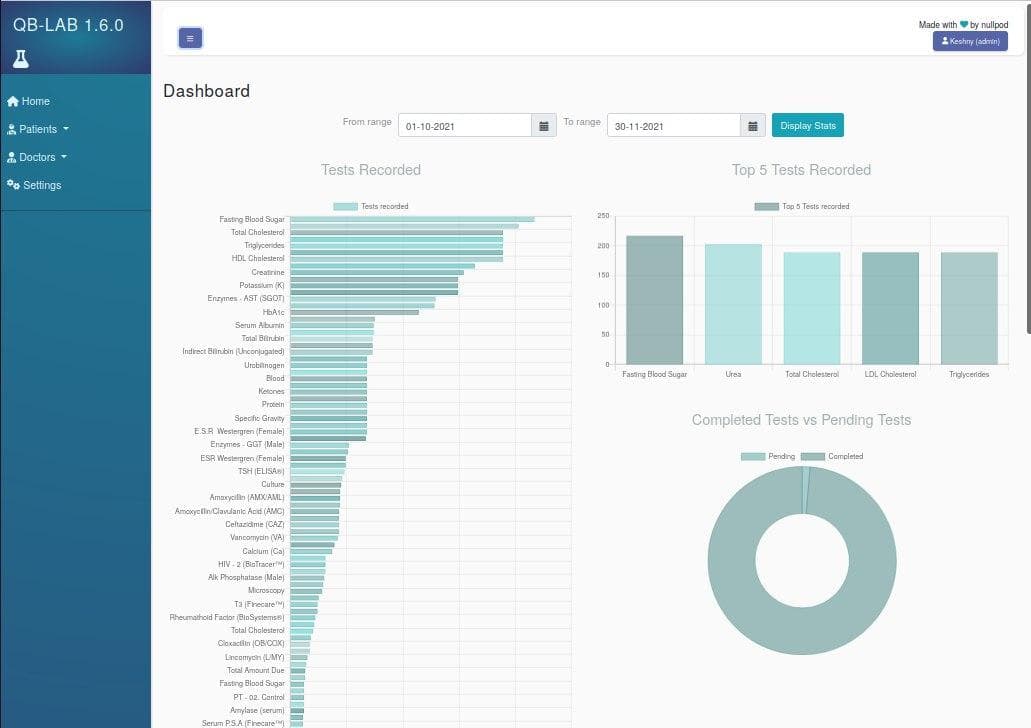1031x728 pixels.
Task: Toggle Pending legend in doughnut chart
Action: [x=768, y=457]
